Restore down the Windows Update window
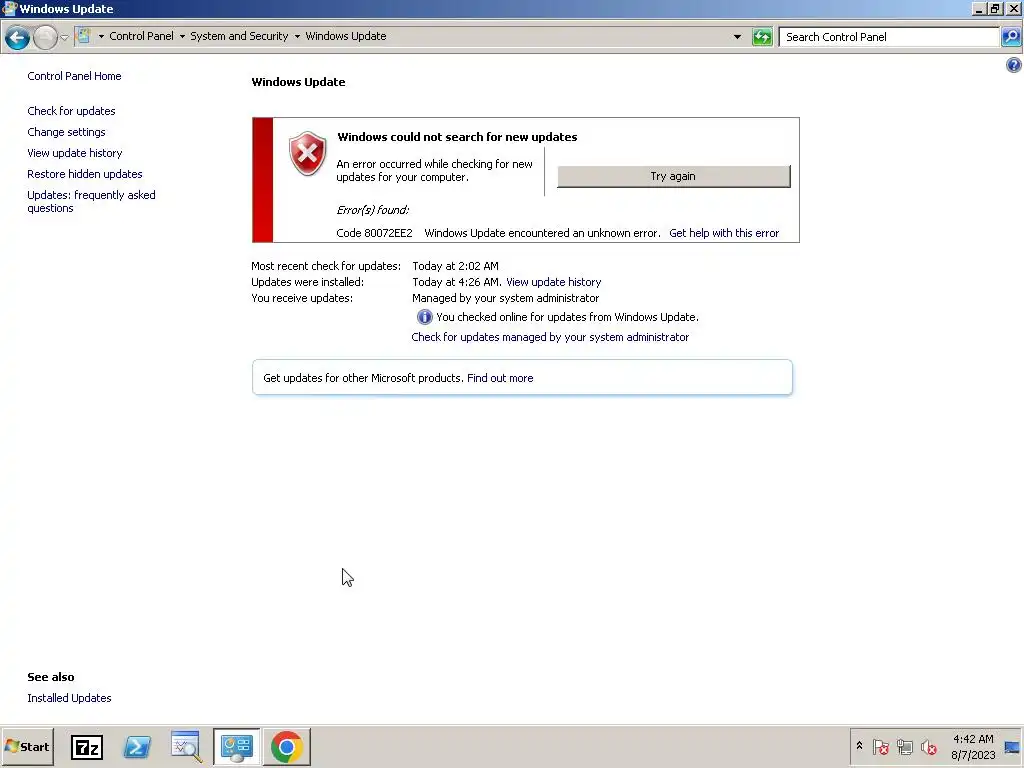Viewport: 1024px width, 768px height. (x=995, y=8)
